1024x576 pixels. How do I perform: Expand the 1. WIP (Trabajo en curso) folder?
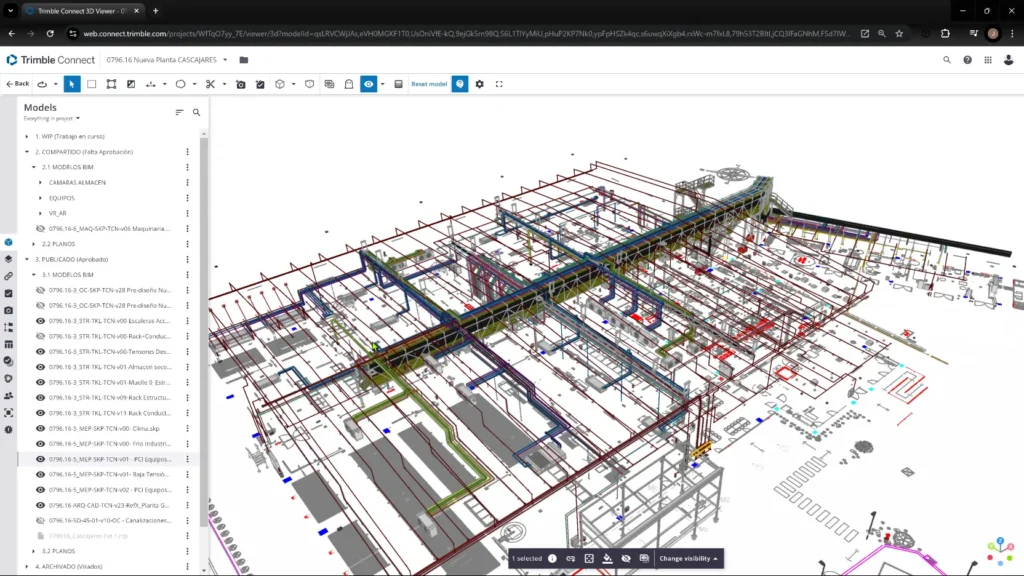click(x=27, y=136)
